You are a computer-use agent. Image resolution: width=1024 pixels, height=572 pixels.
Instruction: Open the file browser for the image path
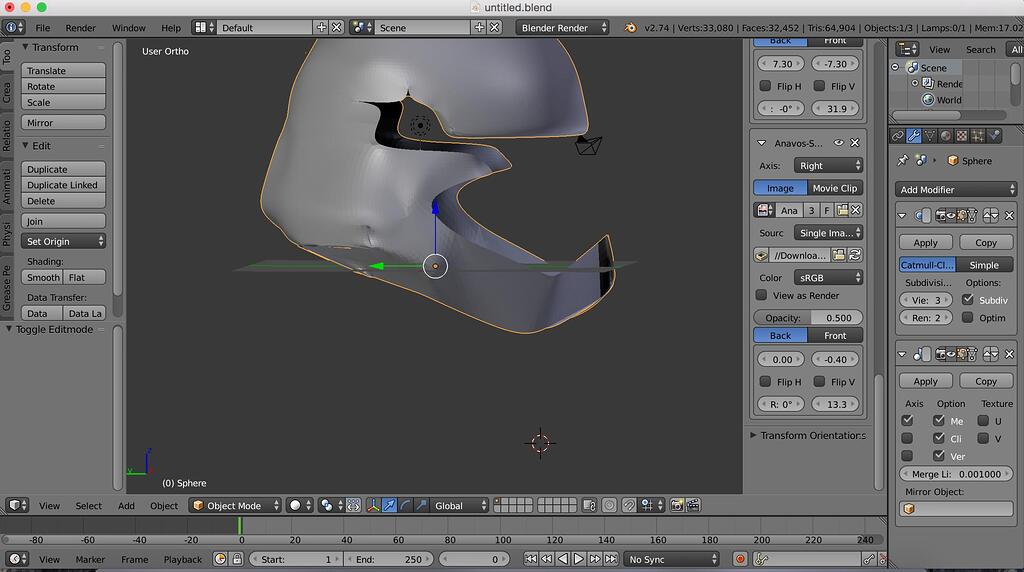[x=839, y=255]
